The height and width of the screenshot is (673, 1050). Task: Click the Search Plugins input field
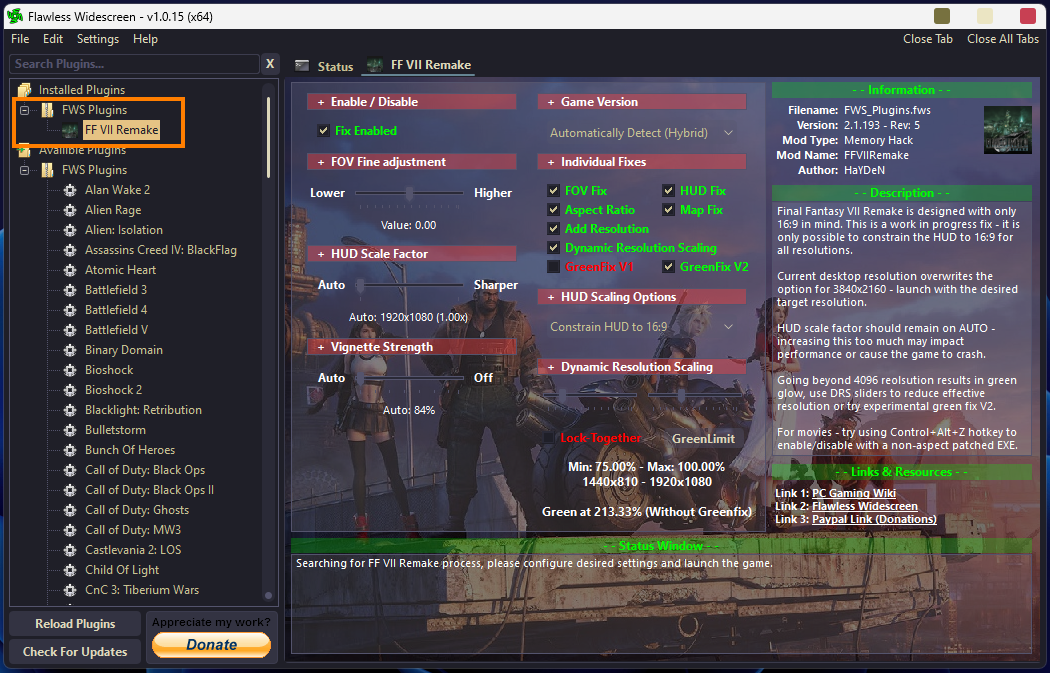[135, 64]
